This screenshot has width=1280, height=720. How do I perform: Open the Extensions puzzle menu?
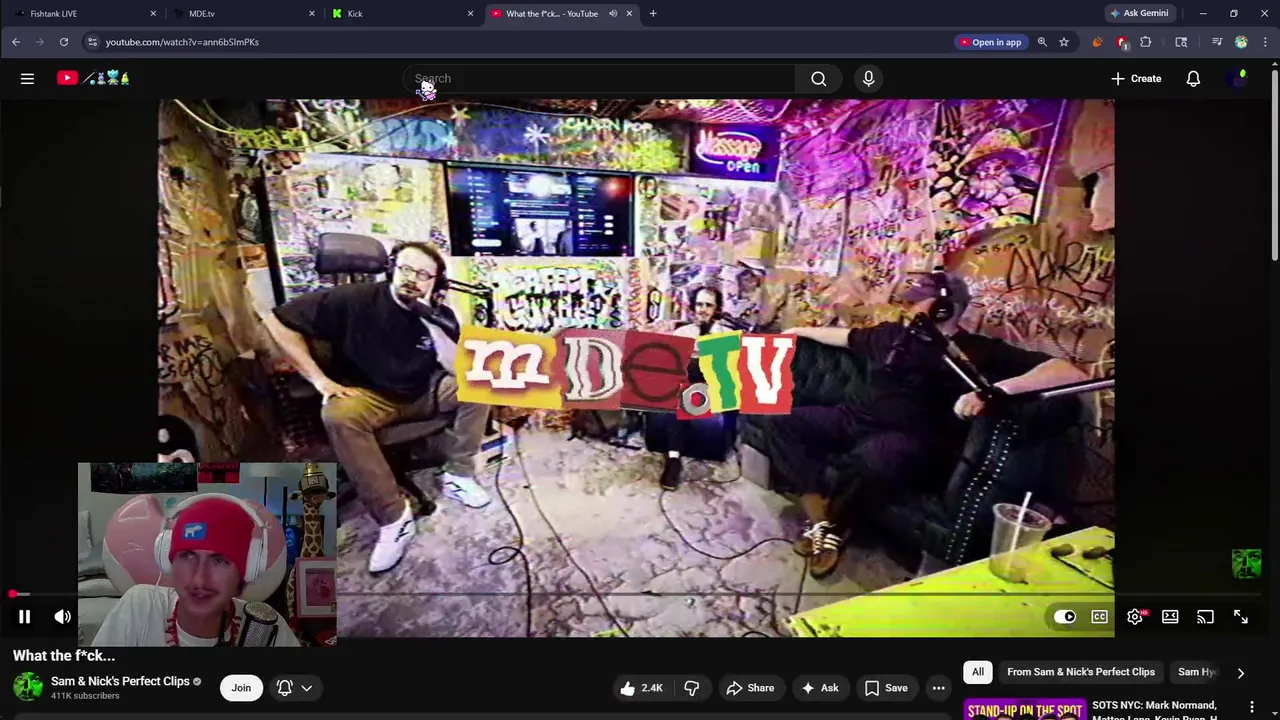point(1146,42)
